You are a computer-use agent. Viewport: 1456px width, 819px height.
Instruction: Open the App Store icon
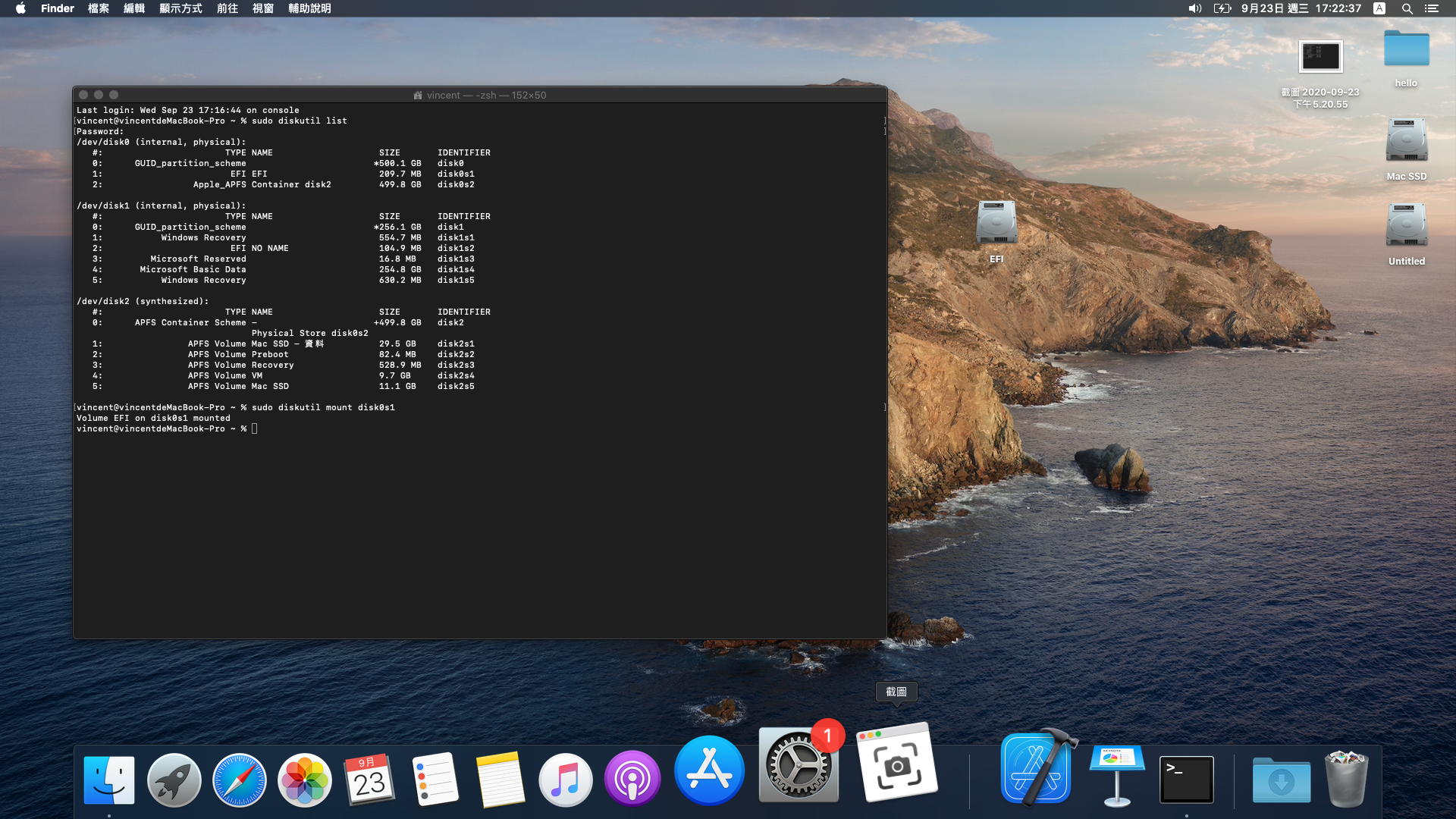pos(709,770)
